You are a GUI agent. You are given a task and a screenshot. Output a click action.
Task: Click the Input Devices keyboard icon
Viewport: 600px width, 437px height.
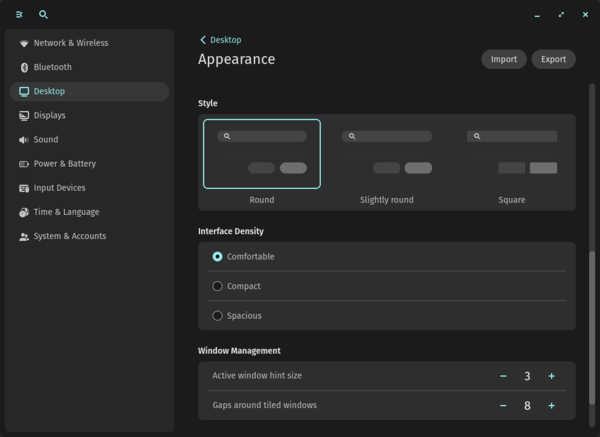[x=24, y=188]
